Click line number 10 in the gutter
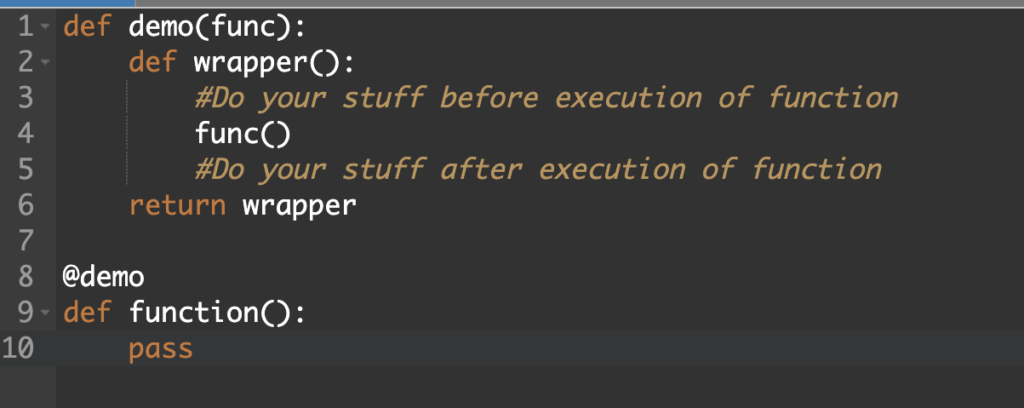Image resolution: width=1024 pixels, height=408 pixels. 20,349
